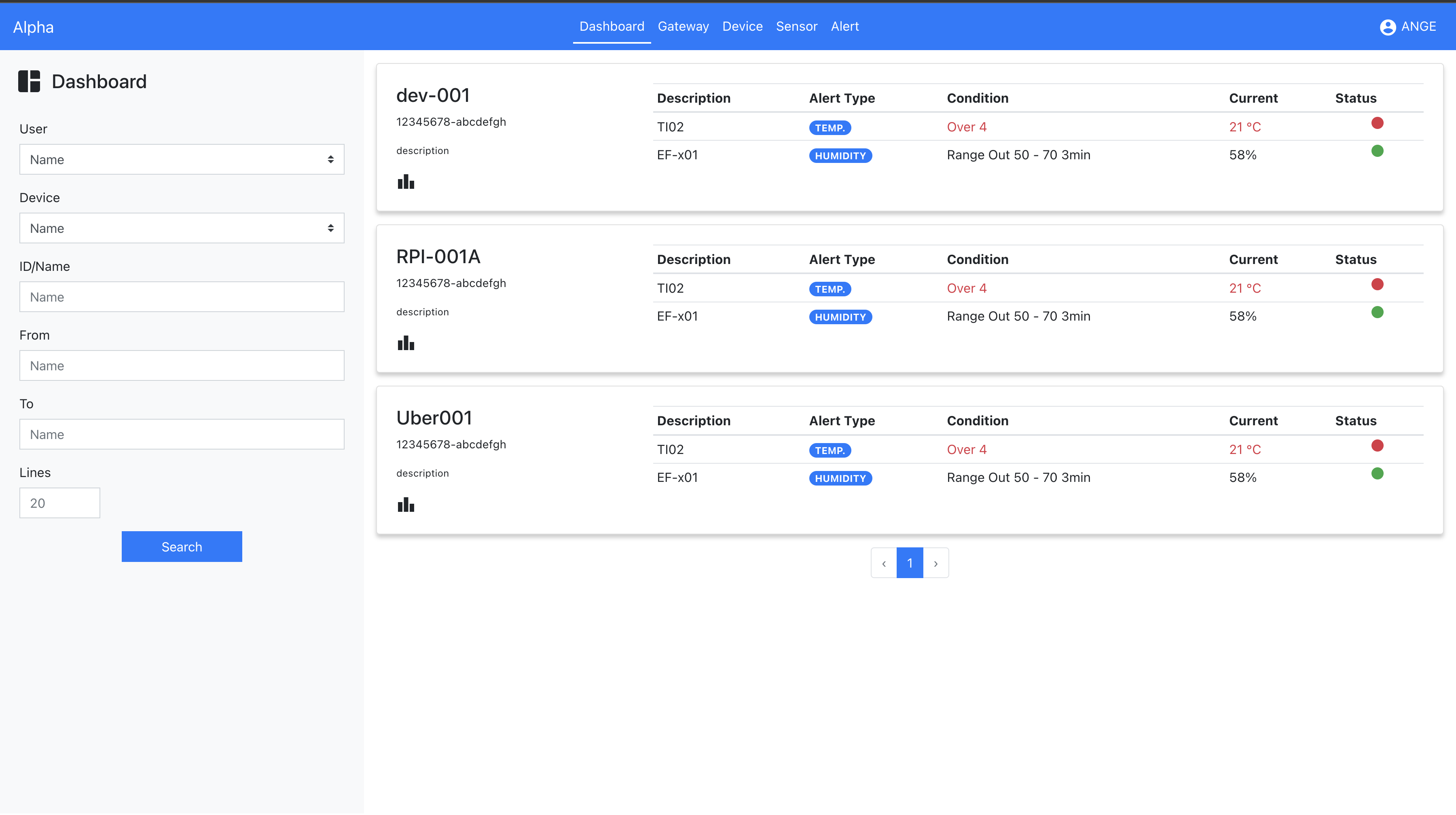This screenshot has width=1456, height=815.
Task: Click the ID/Name input field
Action: [x=182, y=296]
